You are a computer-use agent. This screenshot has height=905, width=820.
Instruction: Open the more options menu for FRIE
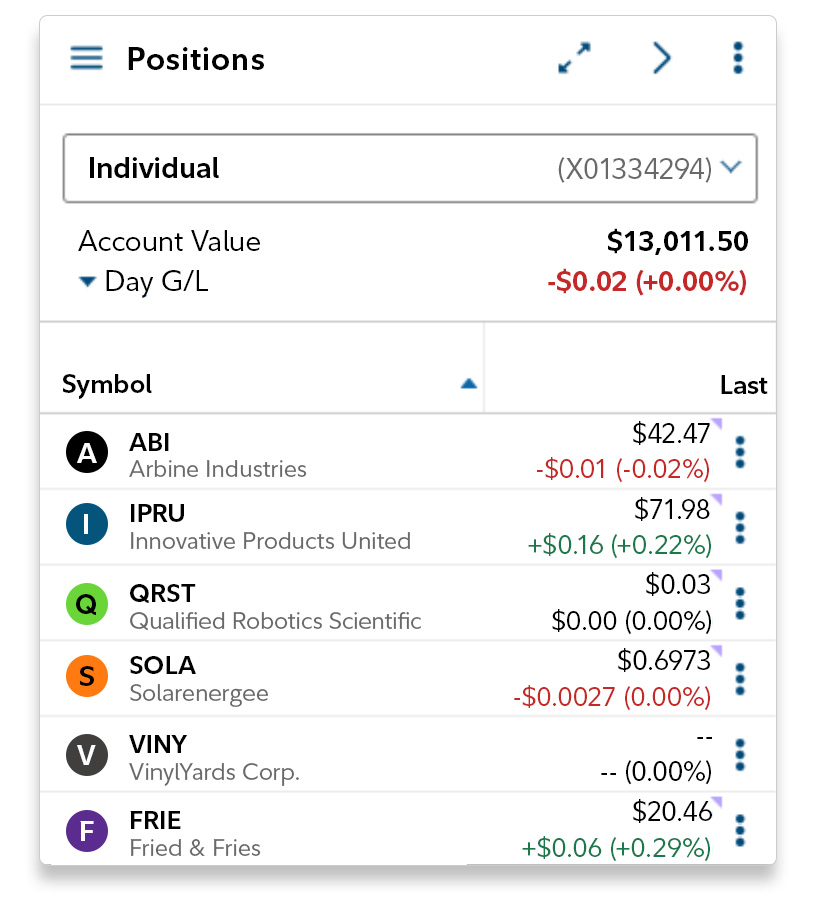[740, 831]
